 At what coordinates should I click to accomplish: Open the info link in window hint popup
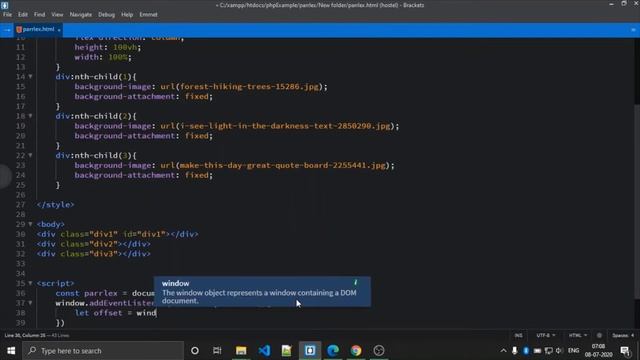click(x=356, y=282)
